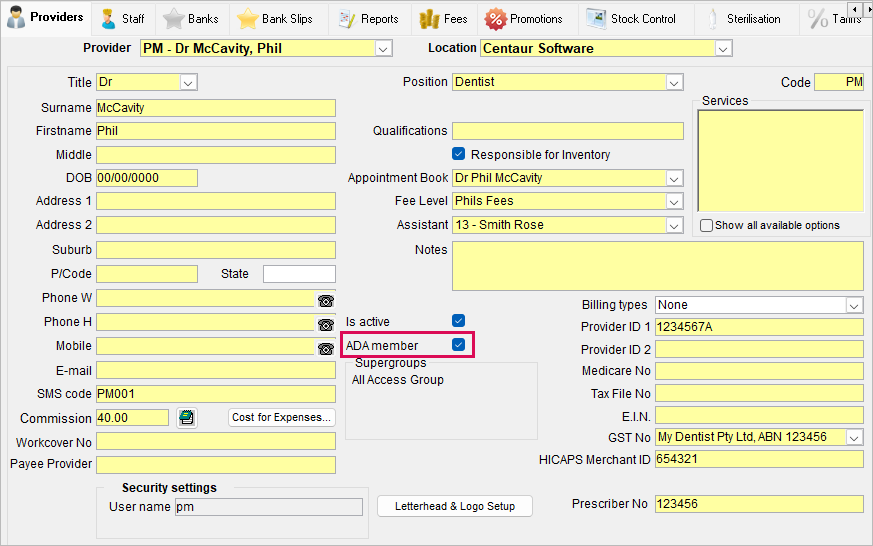Click the Commission value field

click(x=133, y=417)
